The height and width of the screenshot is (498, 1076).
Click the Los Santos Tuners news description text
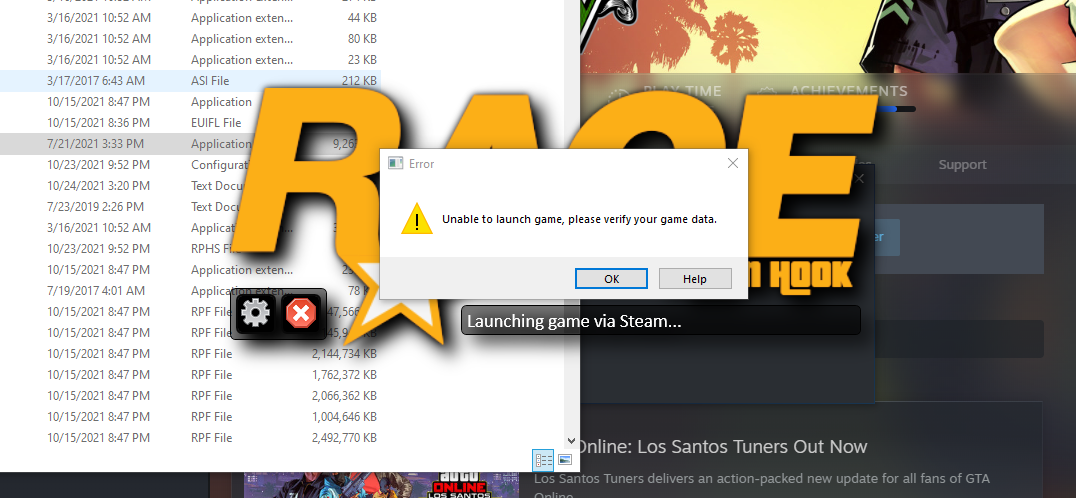tap(762, 485)
